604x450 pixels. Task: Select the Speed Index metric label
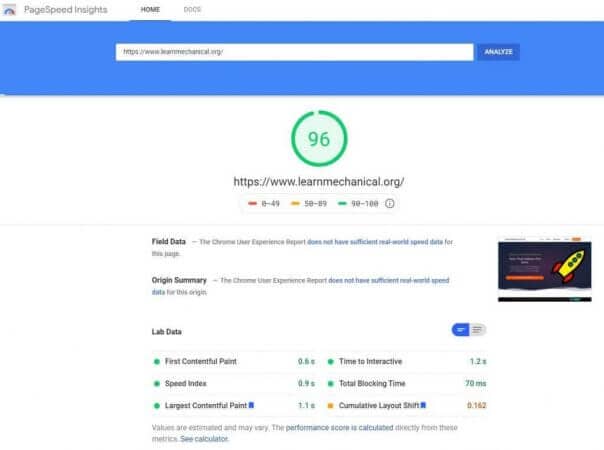click(x=186, y=383)
